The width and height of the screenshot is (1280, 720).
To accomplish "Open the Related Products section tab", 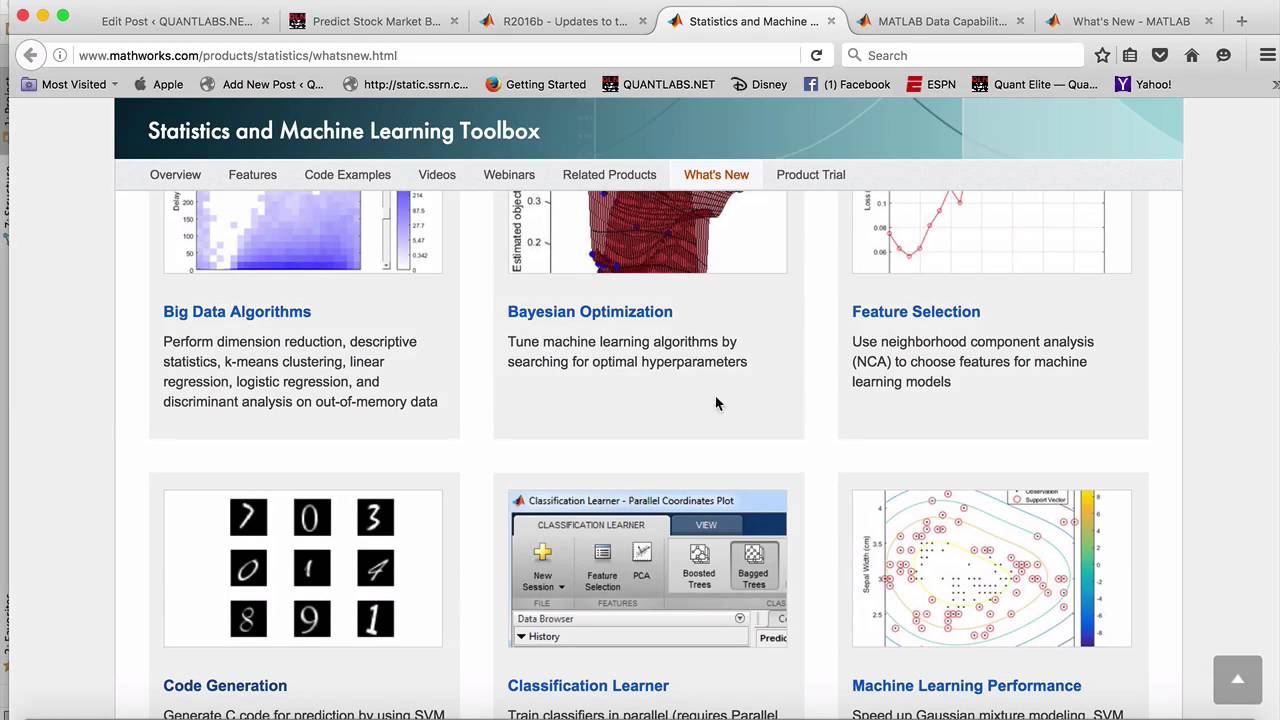I will (609, 175).
